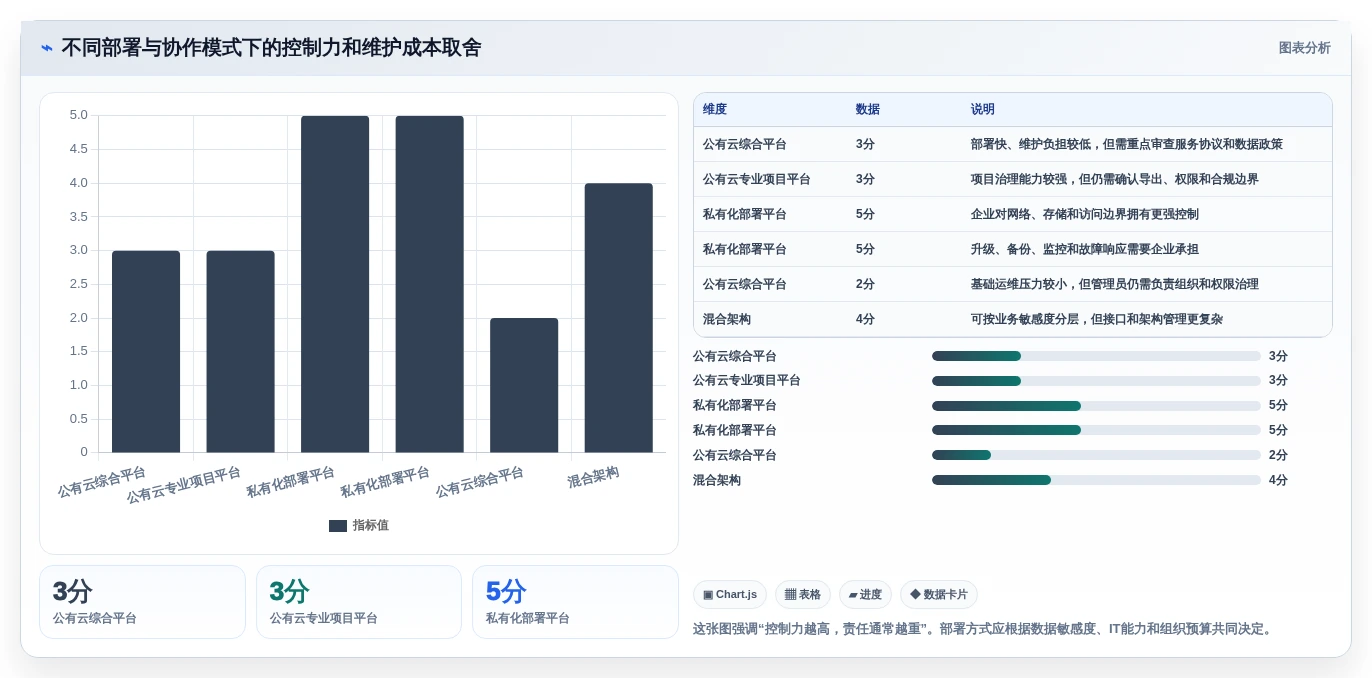Screen dimensions: 1372x678
Task: Click the 数据 column header
Action: (868, 110)
